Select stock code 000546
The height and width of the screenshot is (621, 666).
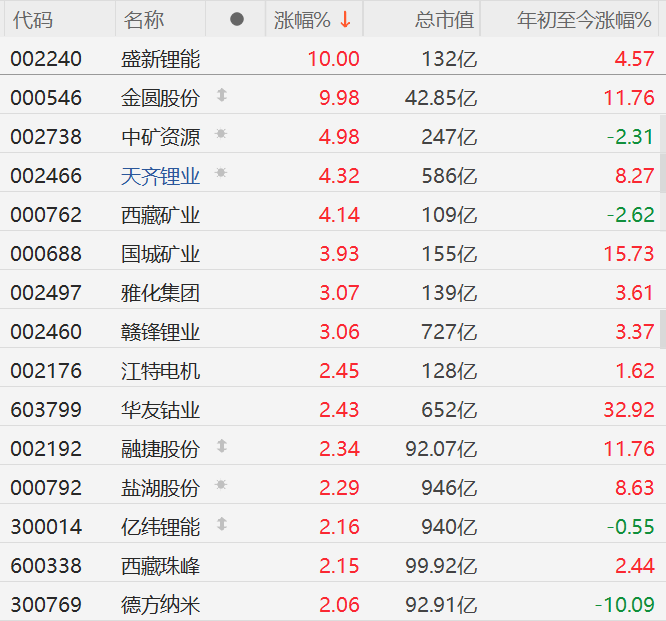[46, 98]
